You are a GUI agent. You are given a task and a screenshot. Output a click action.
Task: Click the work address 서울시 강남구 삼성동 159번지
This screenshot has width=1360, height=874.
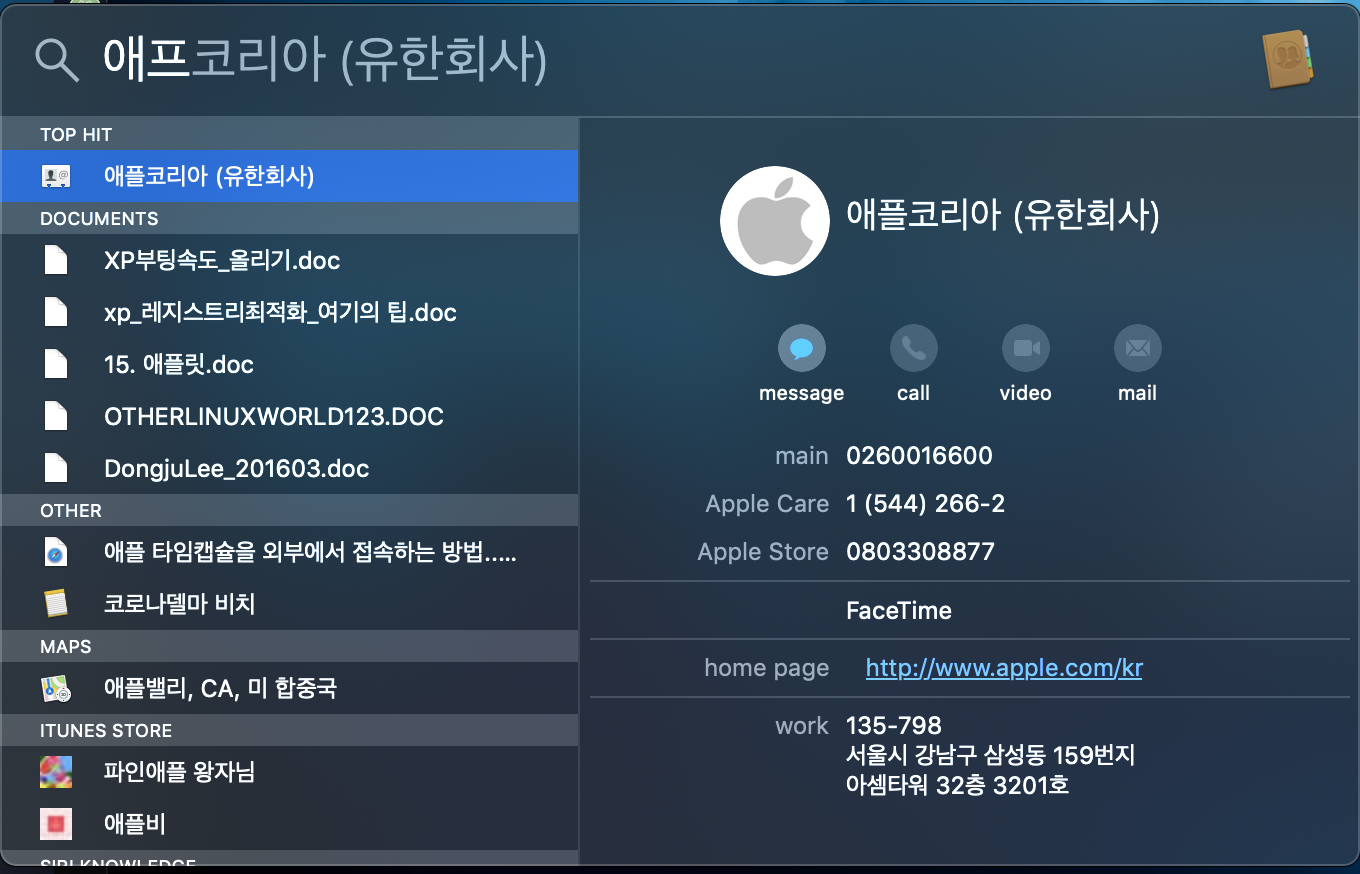(x=990, y=755)
